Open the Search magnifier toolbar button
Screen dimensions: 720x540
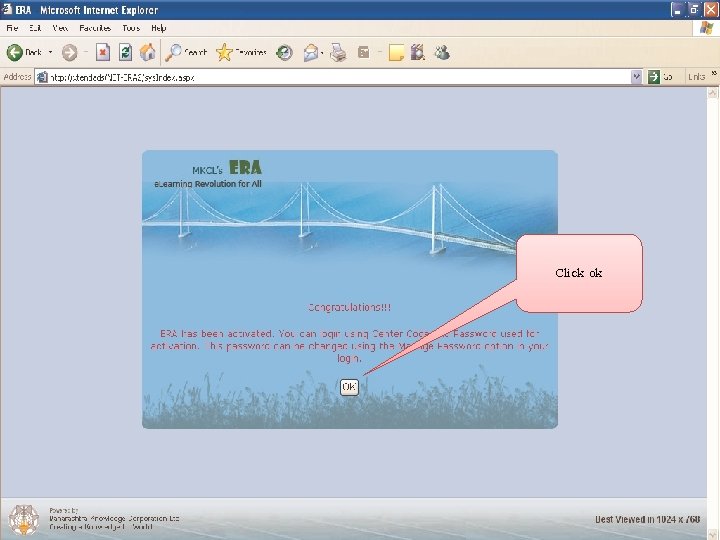(x=186, y=52)
